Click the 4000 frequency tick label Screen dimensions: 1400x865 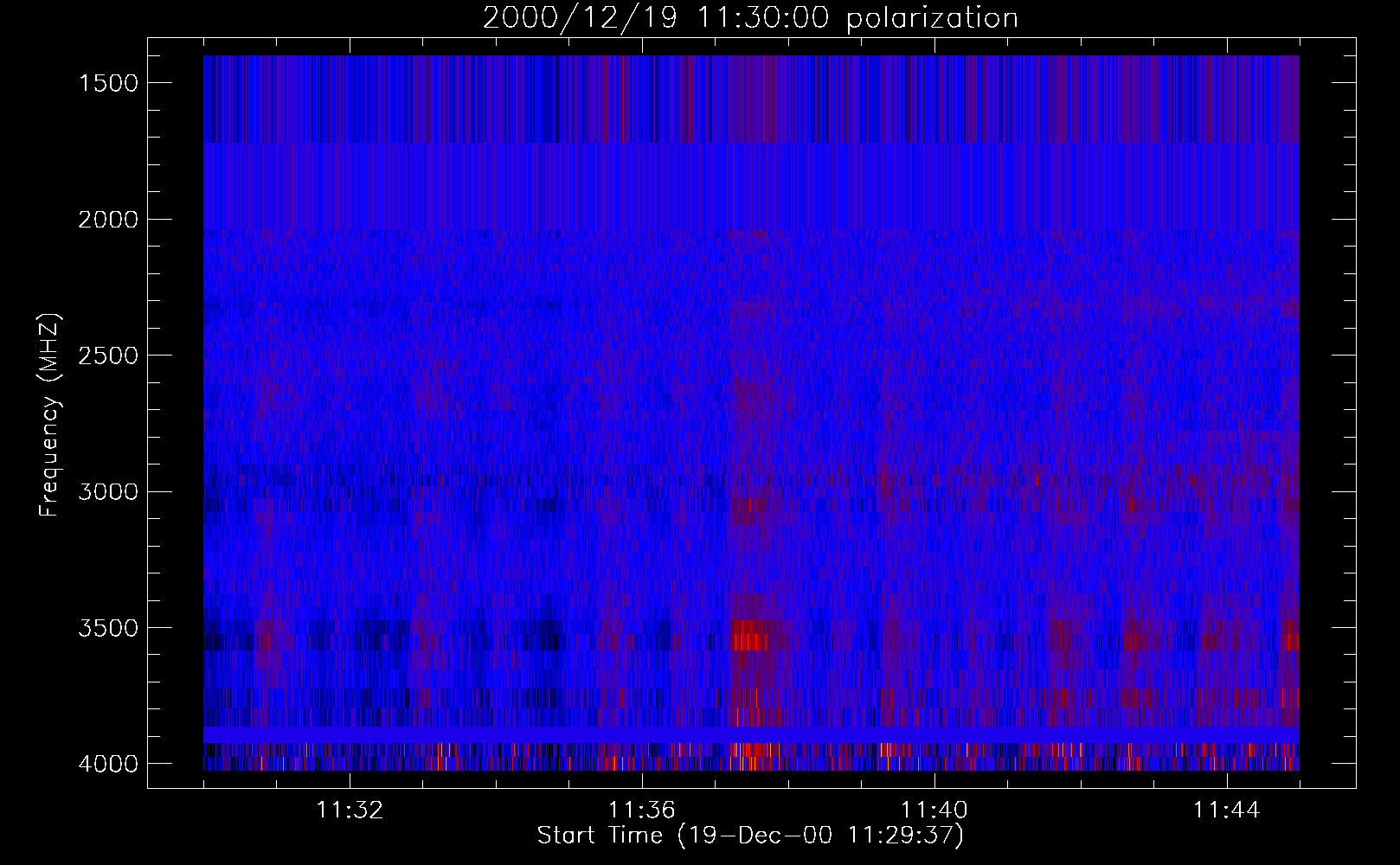point(108,764)
